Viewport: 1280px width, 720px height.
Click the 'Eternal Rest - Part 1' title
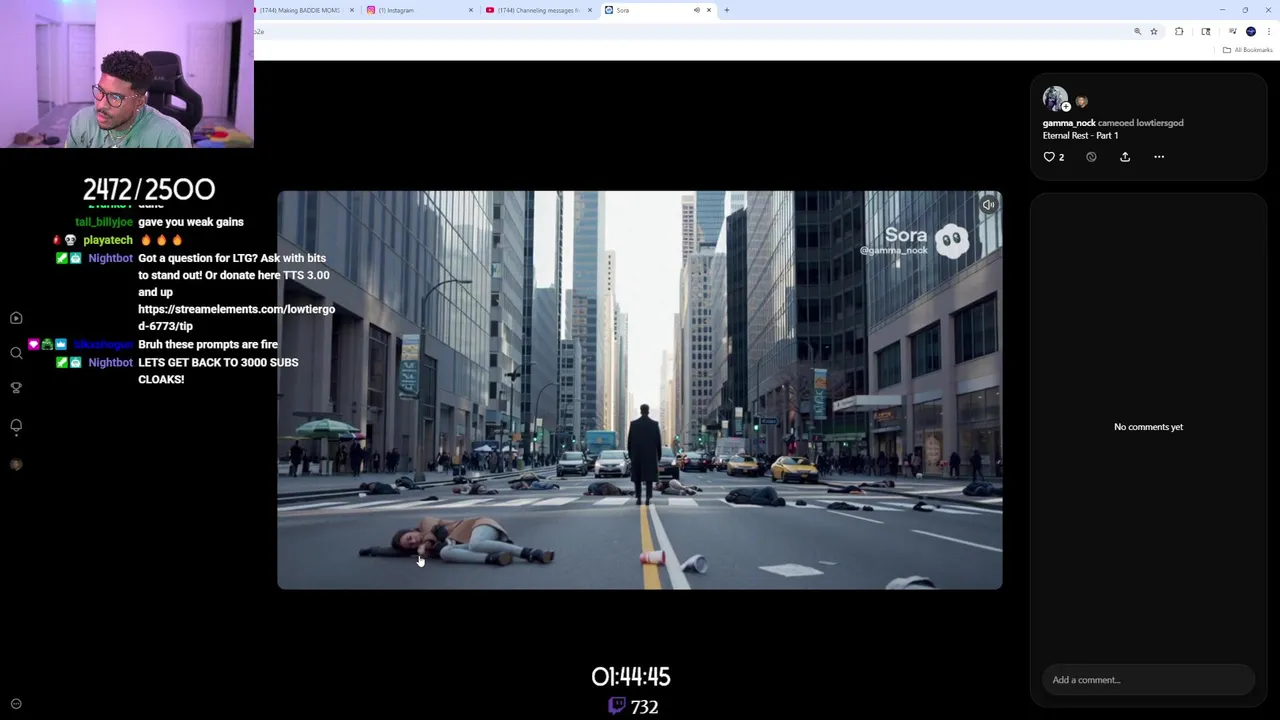[1080, 135]
